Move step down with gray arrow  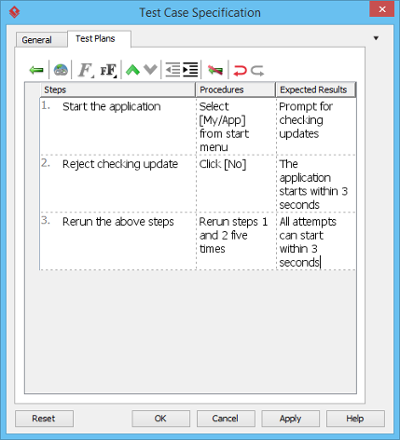[150, 70]
